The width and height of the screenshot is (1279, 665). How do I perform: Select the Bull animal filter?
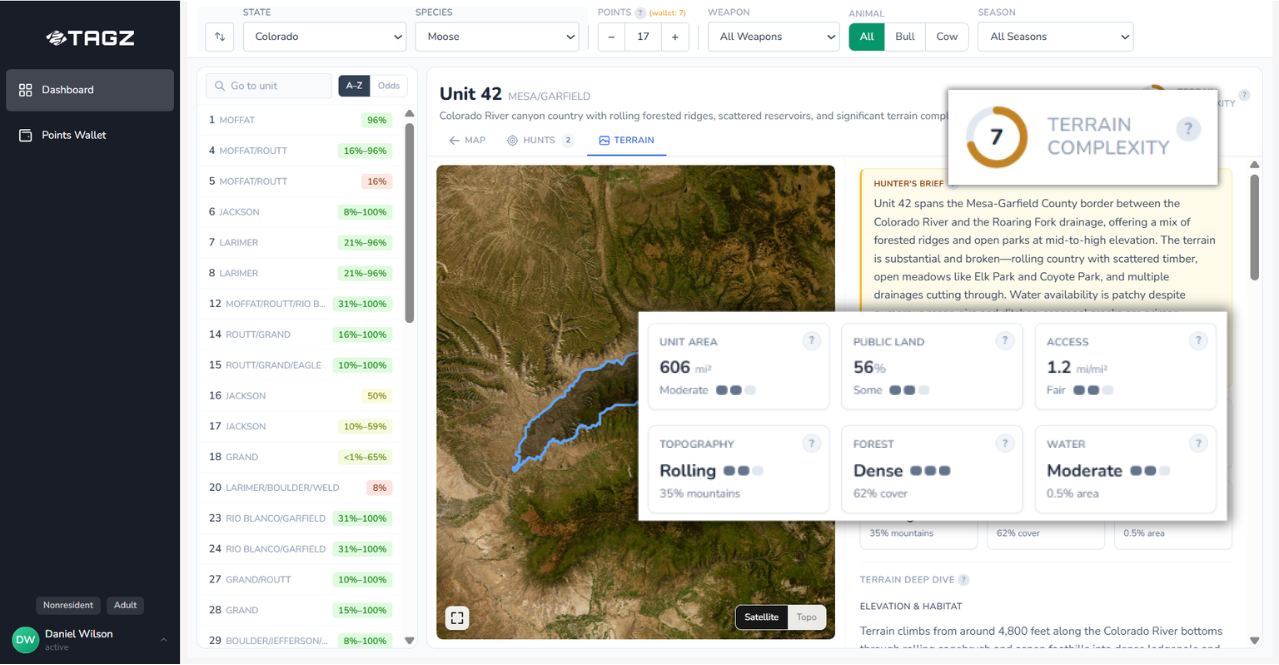point(904,36)
